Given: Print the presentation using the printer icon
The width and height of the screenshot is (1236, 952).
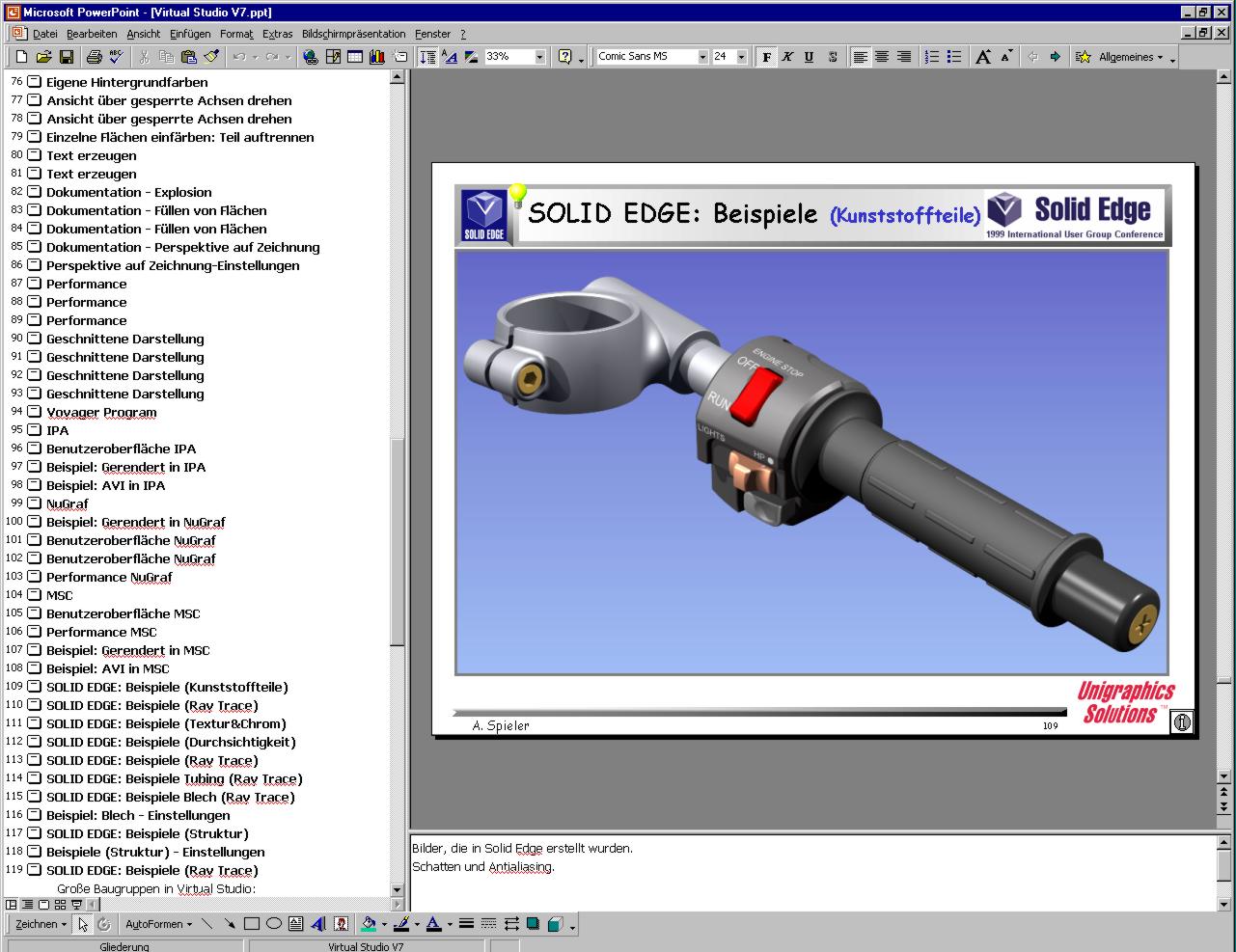Looking at the screenshot, I should pyautogui.click(x=93, y=57).
